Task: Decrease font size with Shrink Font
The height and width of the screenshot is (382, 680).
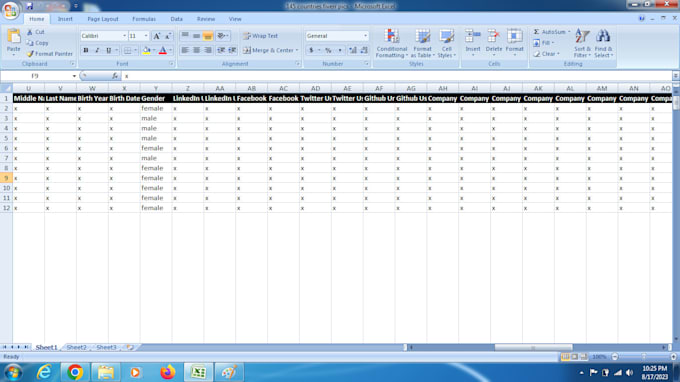Action: click(168, 36)
